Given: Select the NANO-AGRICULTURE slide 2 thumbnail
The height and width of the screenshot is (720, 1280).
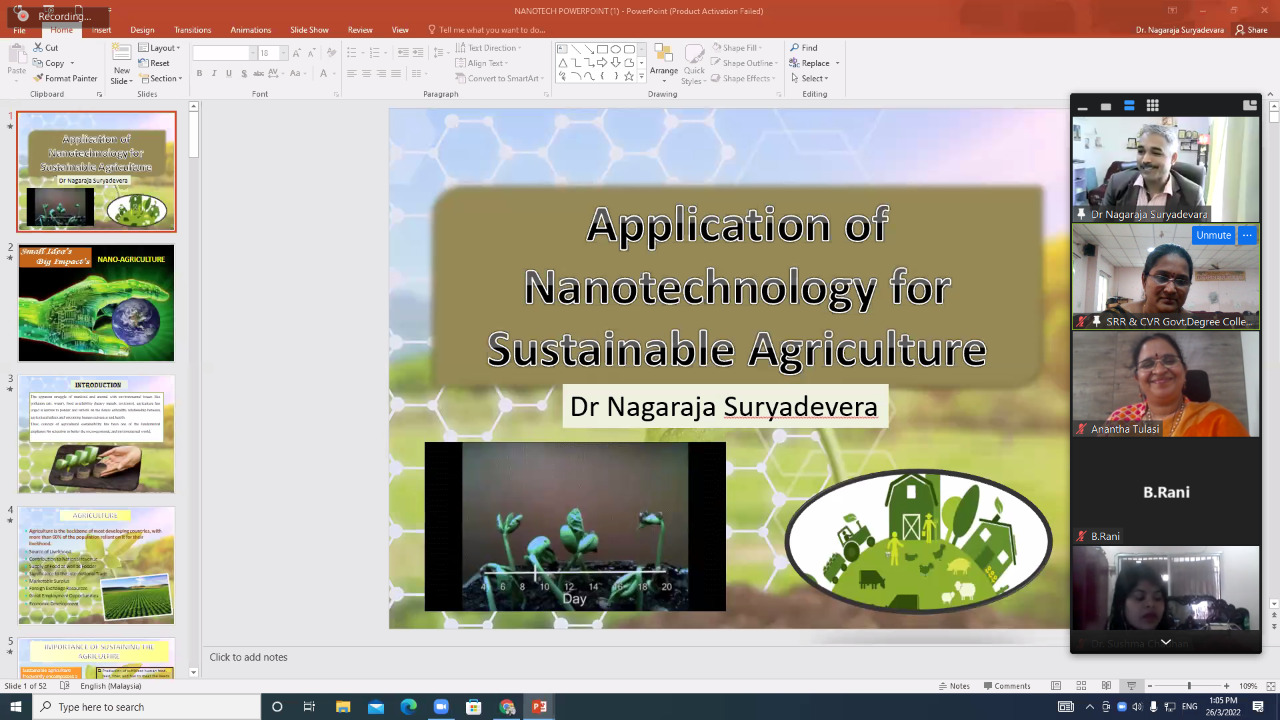Looking at the screenshot, I should pos(96,303).
